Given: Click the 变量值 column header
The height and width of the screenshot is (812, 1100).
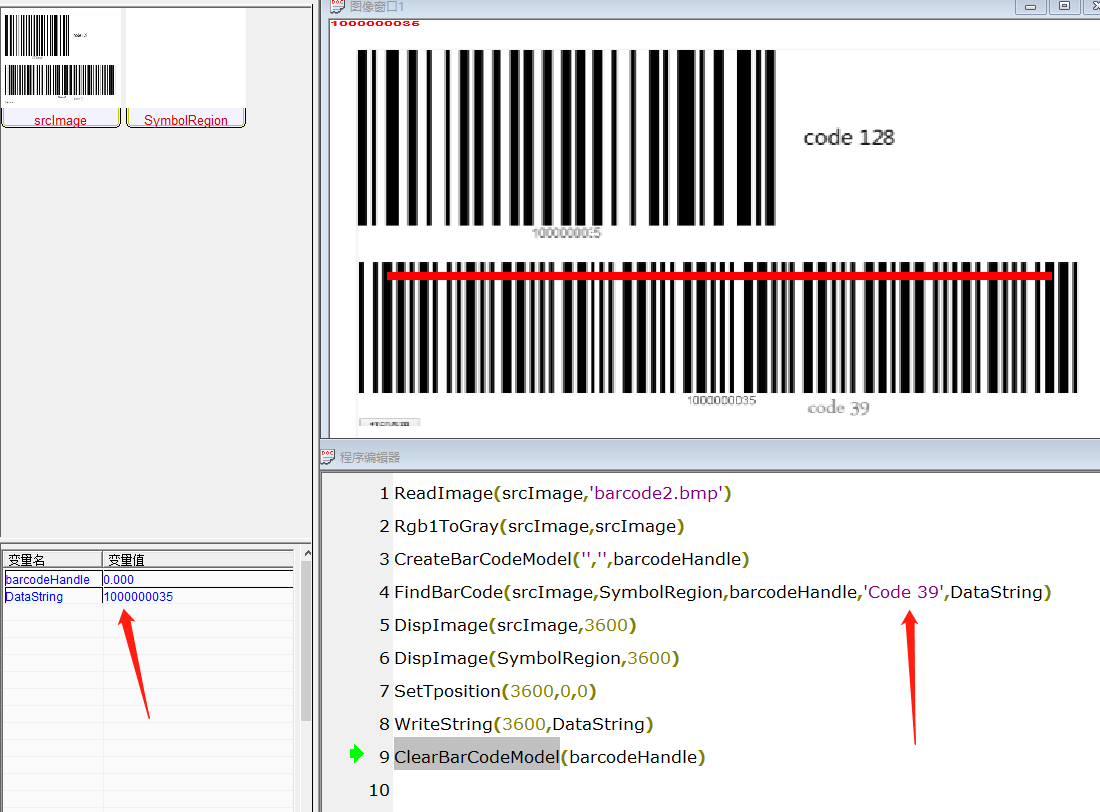Looking at the screenshot, I should tap(198, 559).
